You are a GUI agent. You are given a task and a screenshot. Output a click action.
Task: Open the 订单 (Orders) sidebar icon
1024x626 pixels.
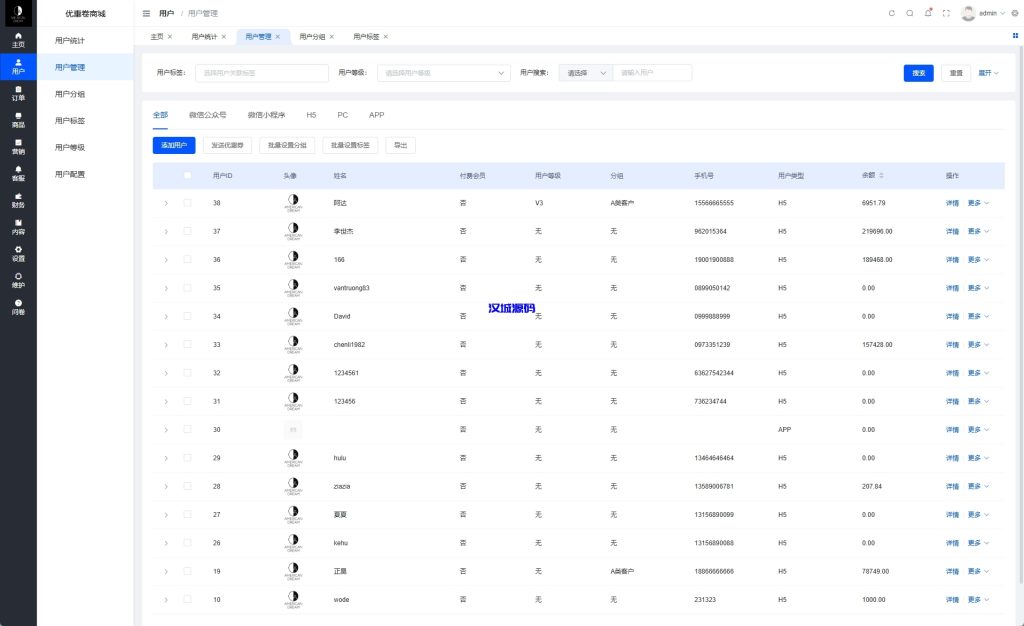18,93
